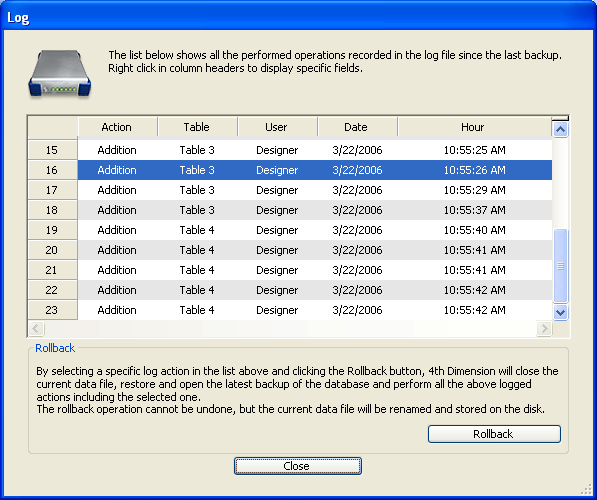This screenshot has width=597, height=500.
Task: Select log entry at 10:55:37 AM
Action: click(315, 210)
